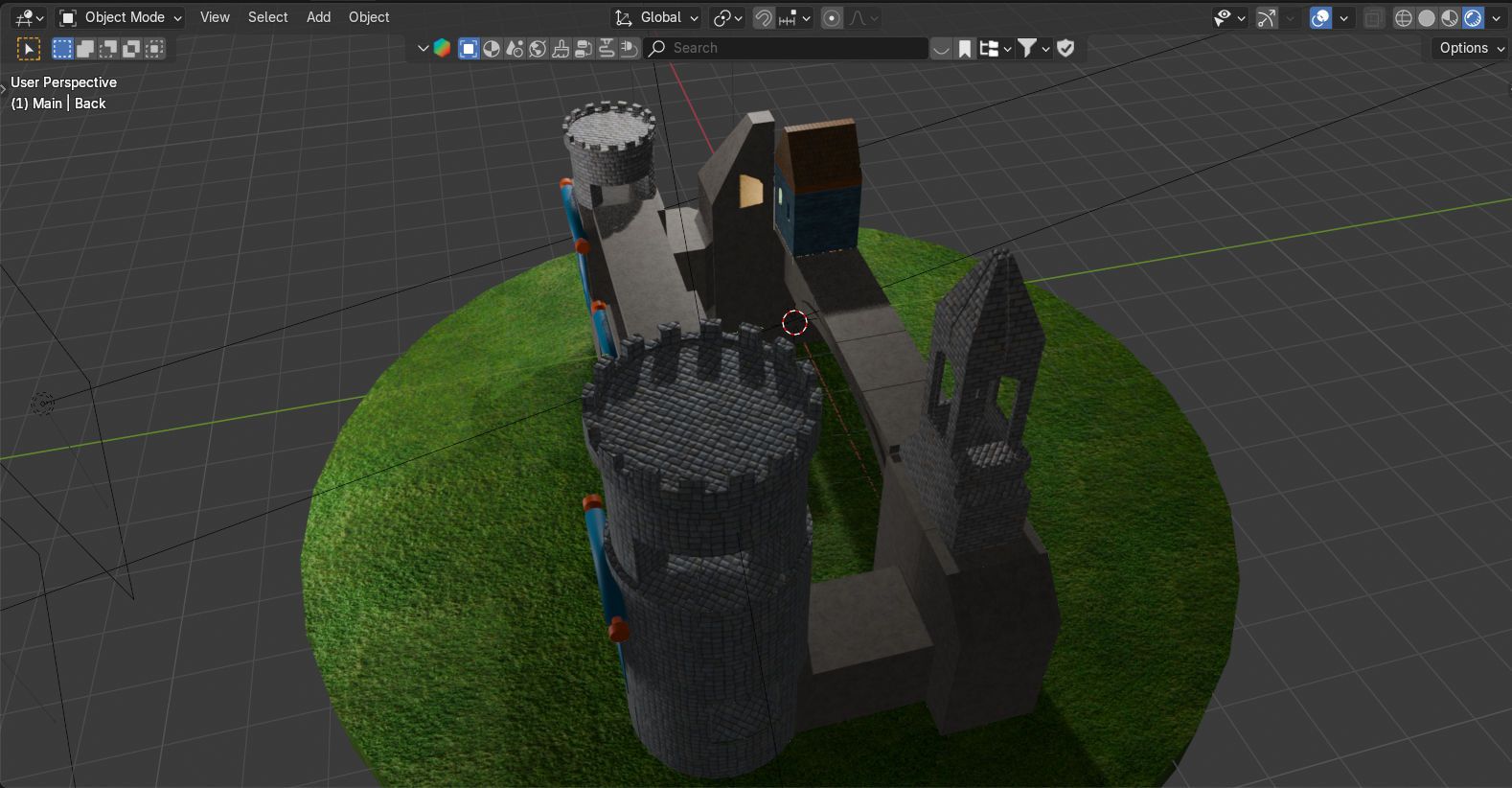Open the Select menu

point(267,17)
